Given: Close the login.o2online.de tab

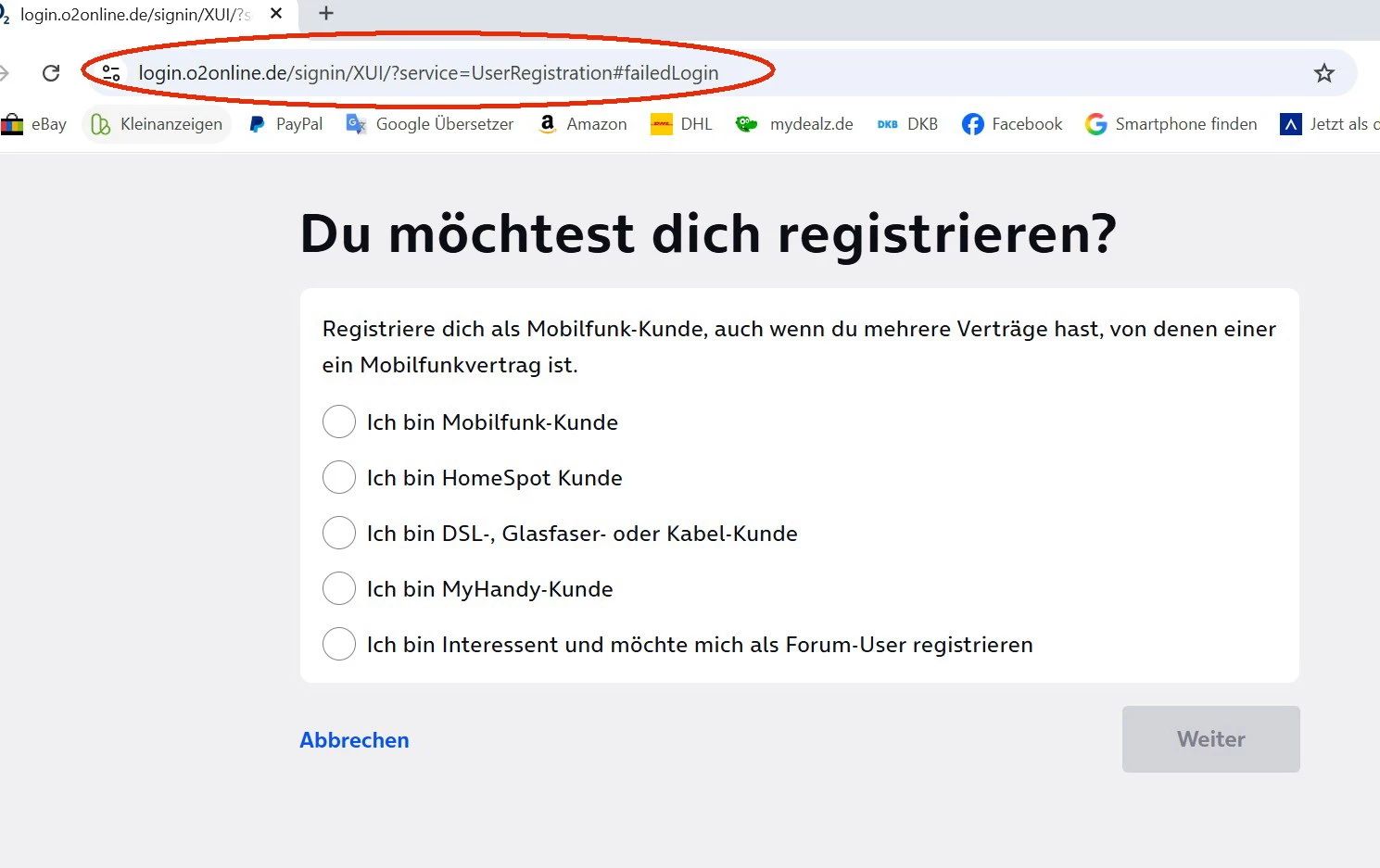Looking at the screenshot, I should [x=276, y=14].
